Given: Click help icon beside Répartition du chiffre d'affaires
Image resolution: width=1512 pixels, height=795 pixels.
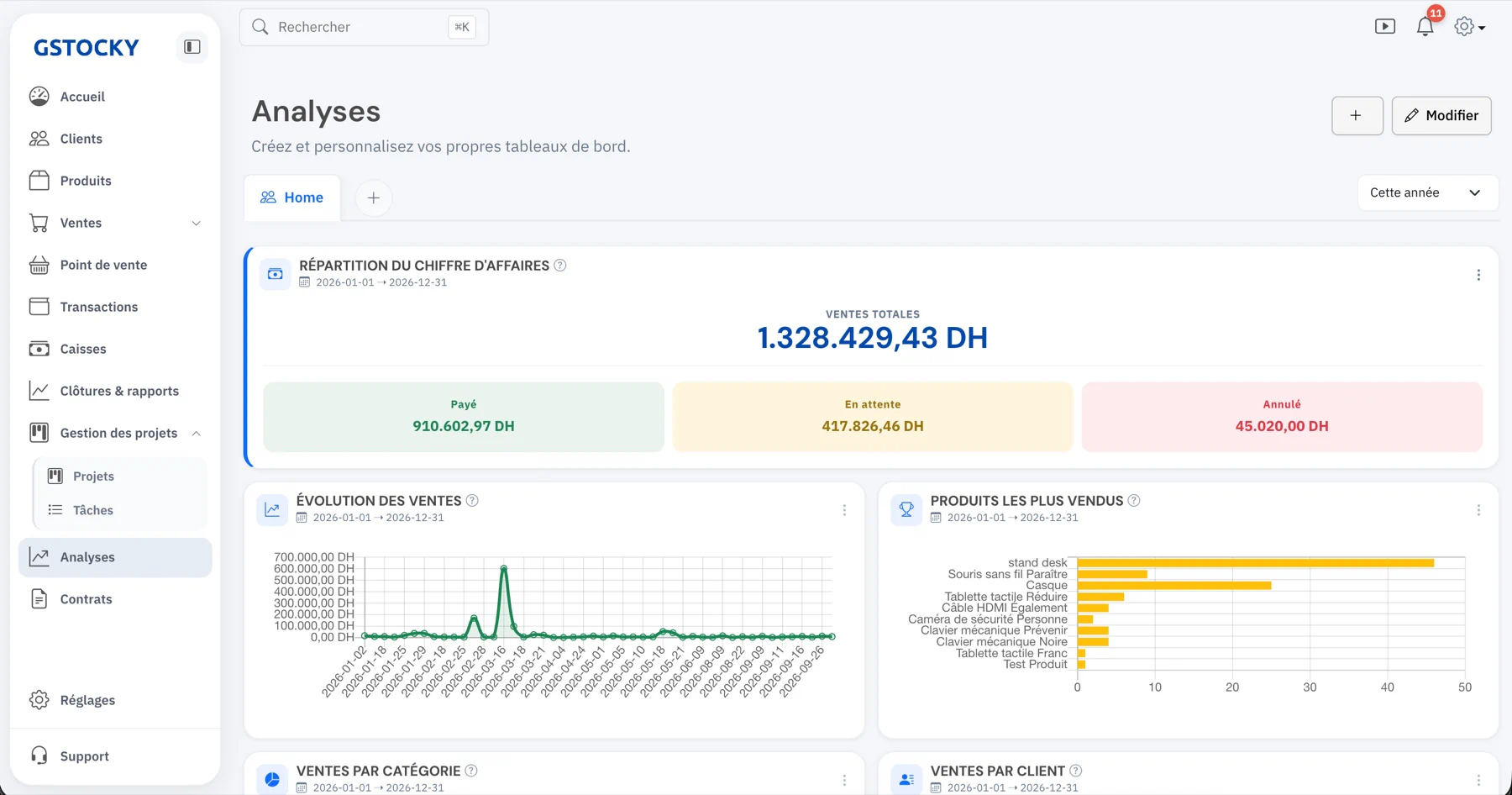Looking at the screenshot, I should click(560, 266).
